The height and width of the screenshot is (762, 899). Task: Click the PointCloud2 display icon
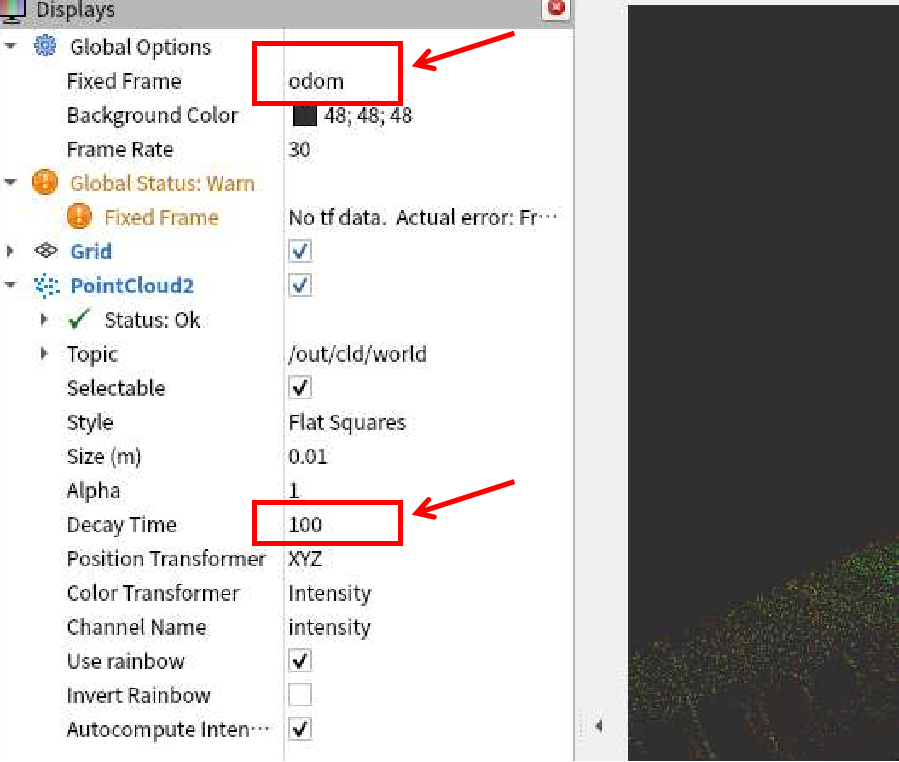click(x=45, y=285)
